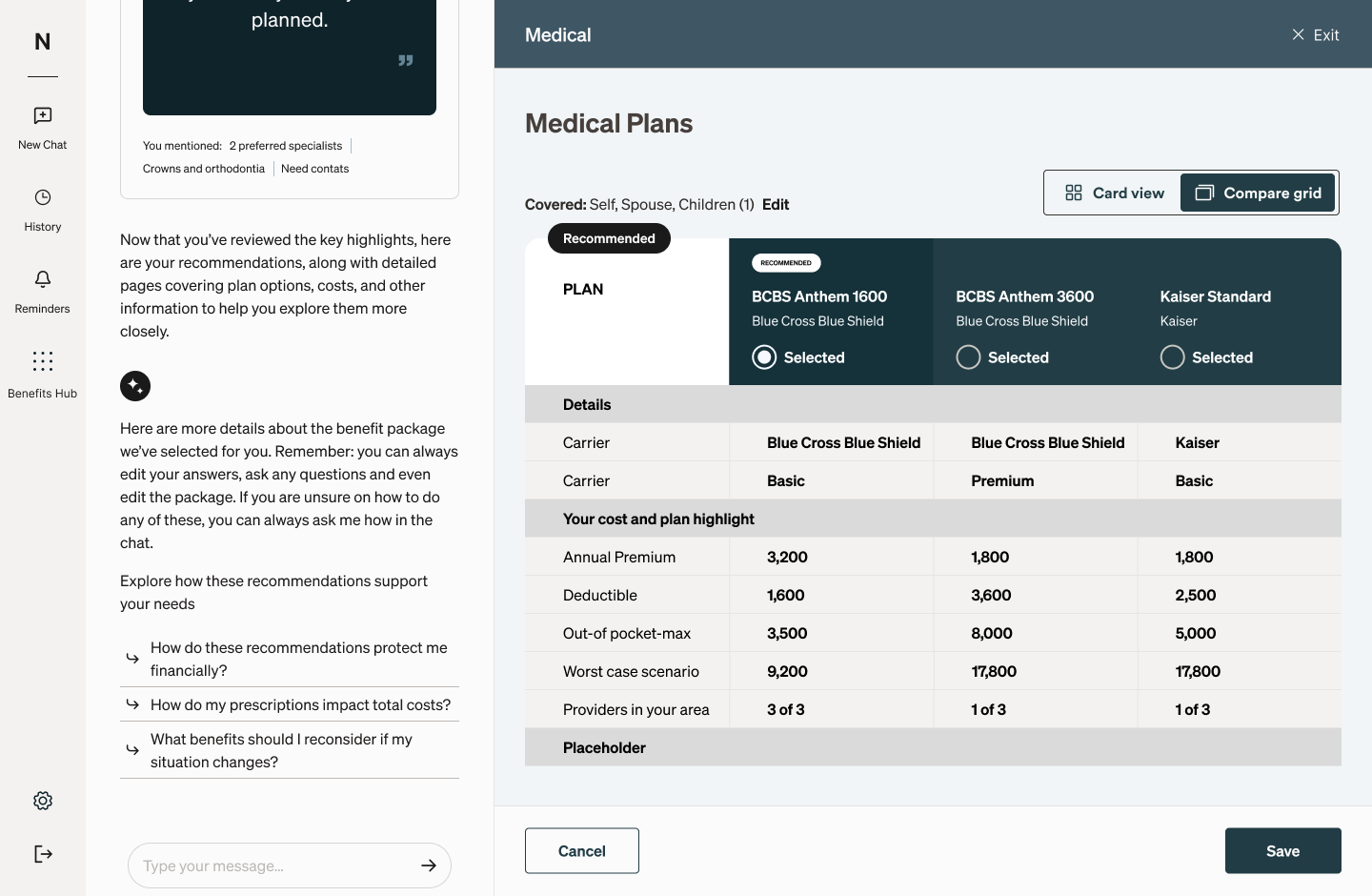The width and height of the screenshot is (1372, 896).
Task: Click the Crowns and orthodontia tag
Action: coord(204,169)
